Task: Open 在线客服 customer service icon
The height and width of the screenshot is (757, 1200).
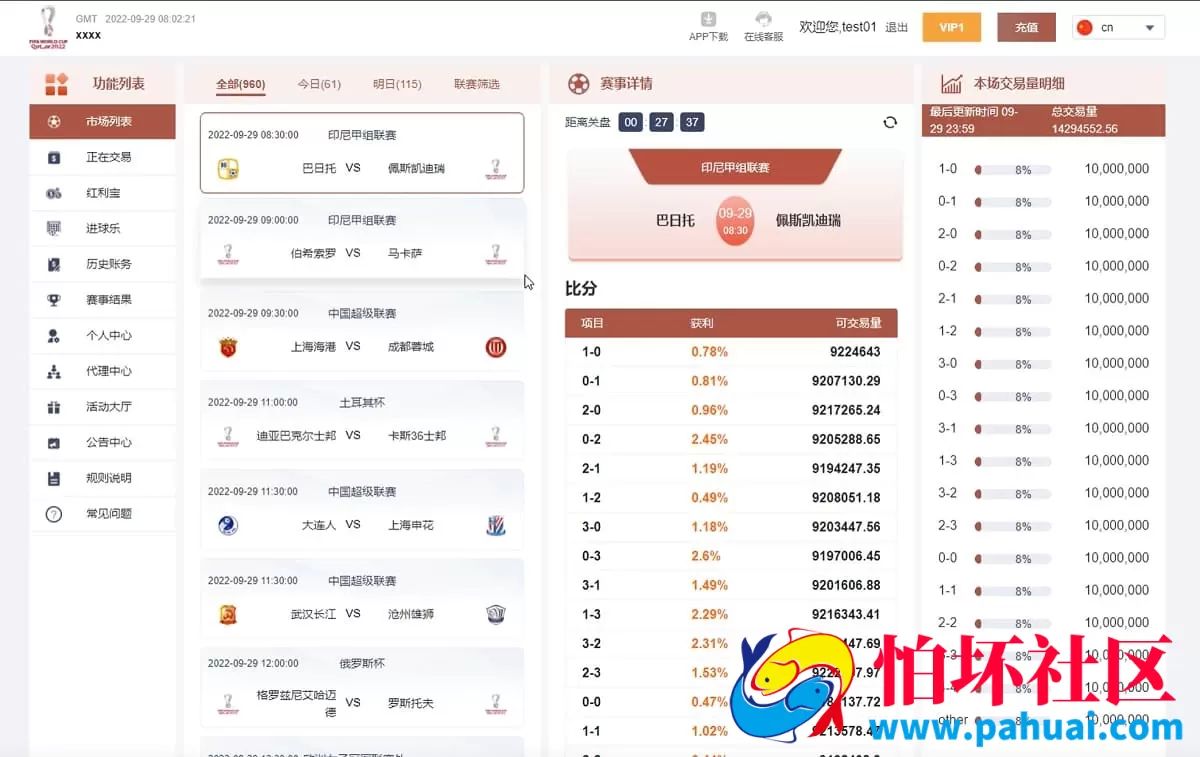Action: pyautogui.click(x=763, y=18)
